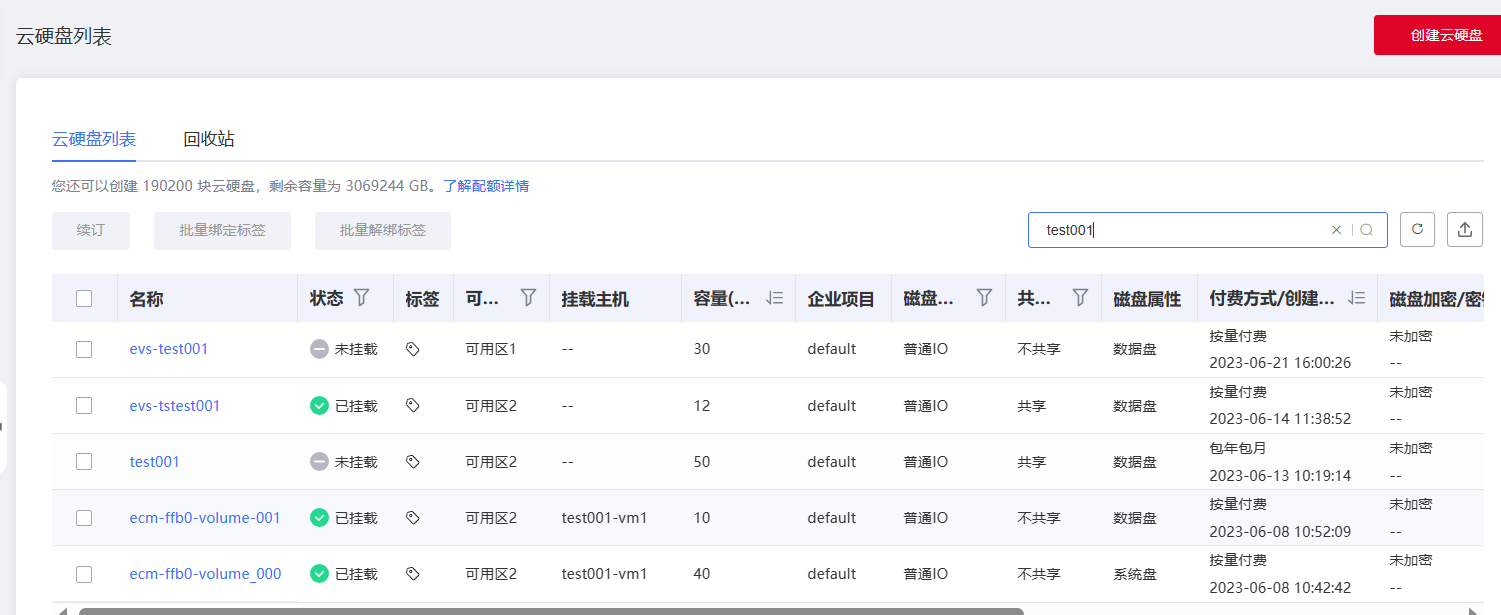Image resolution: width=1501 pixels, height=615 pixels.
Task: Click 批量解绑标签 button
Action: pos(383,230)
